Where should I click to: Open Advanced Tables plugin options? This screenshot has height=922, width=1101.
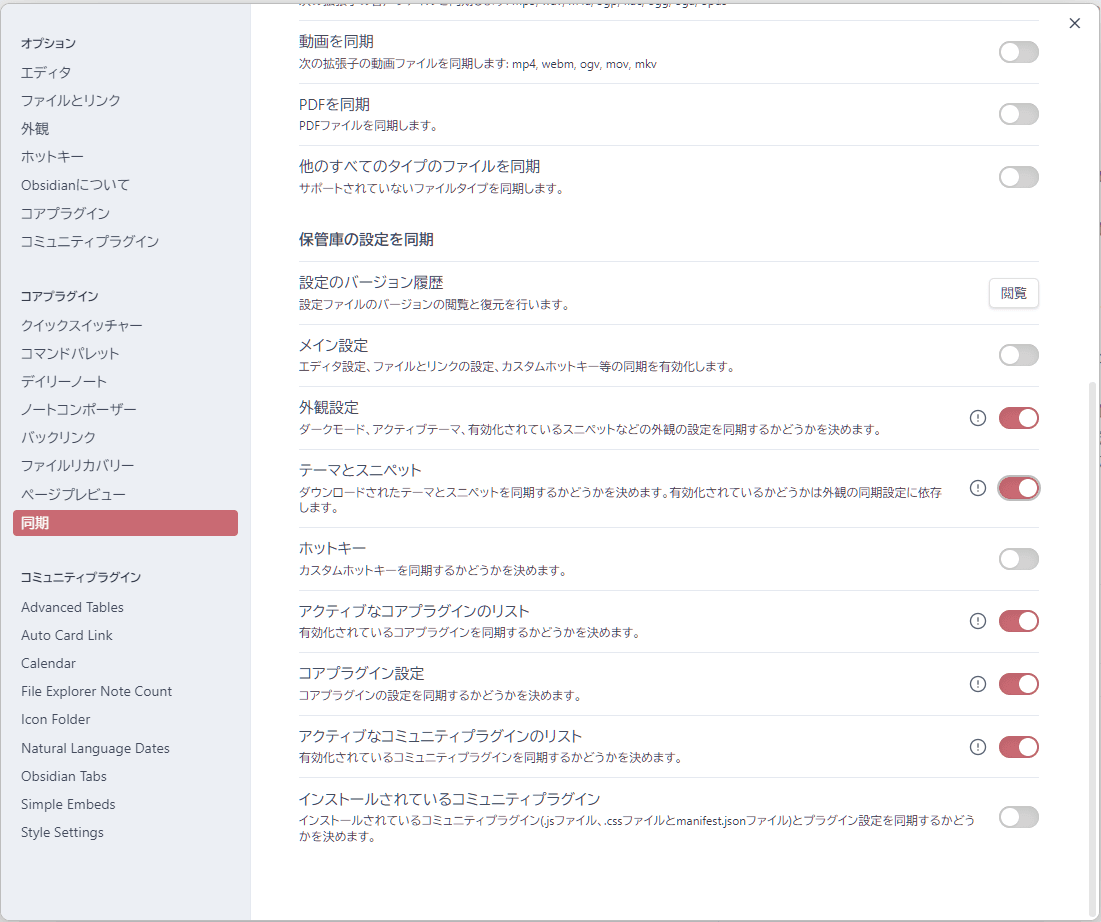72,607
